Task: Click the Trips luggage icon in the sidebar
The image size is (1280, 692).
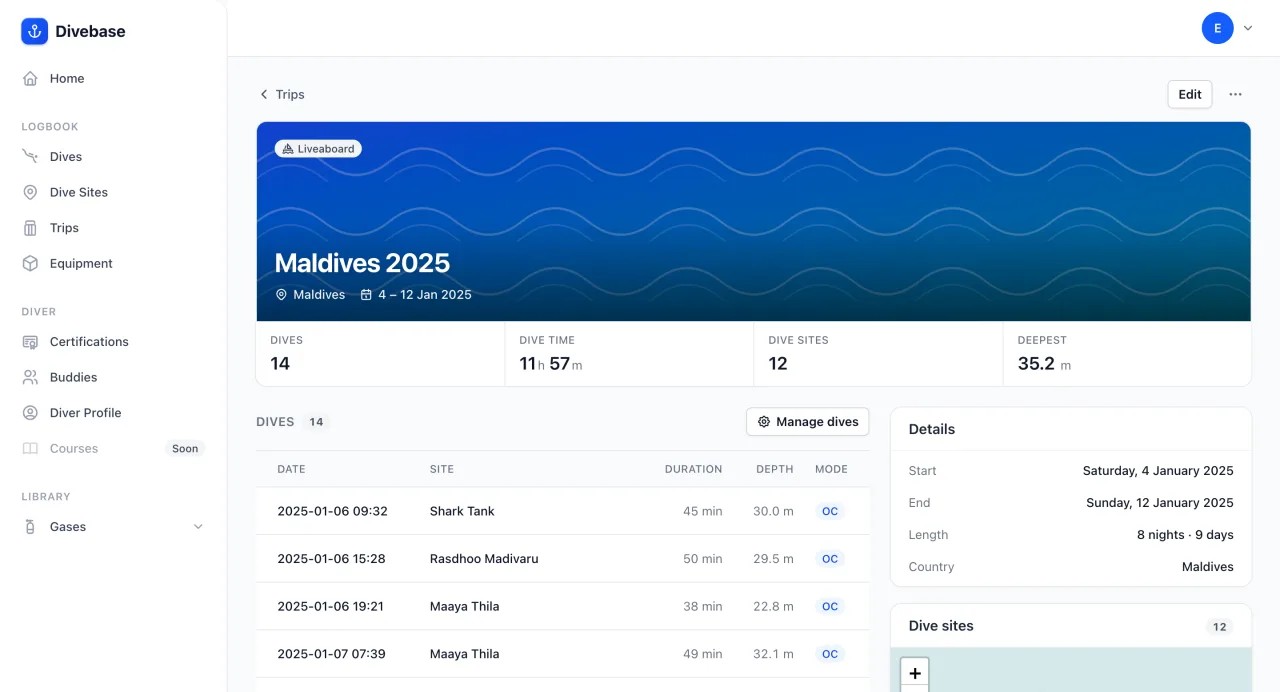Action: [30, 228]
